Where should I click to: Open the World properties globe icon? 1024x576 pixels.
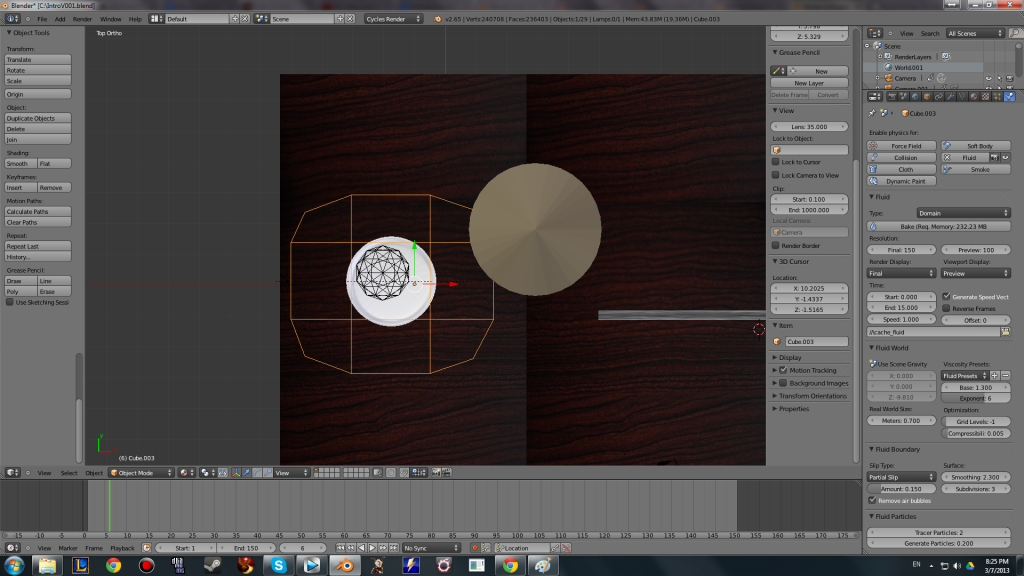tap(915, 96)
